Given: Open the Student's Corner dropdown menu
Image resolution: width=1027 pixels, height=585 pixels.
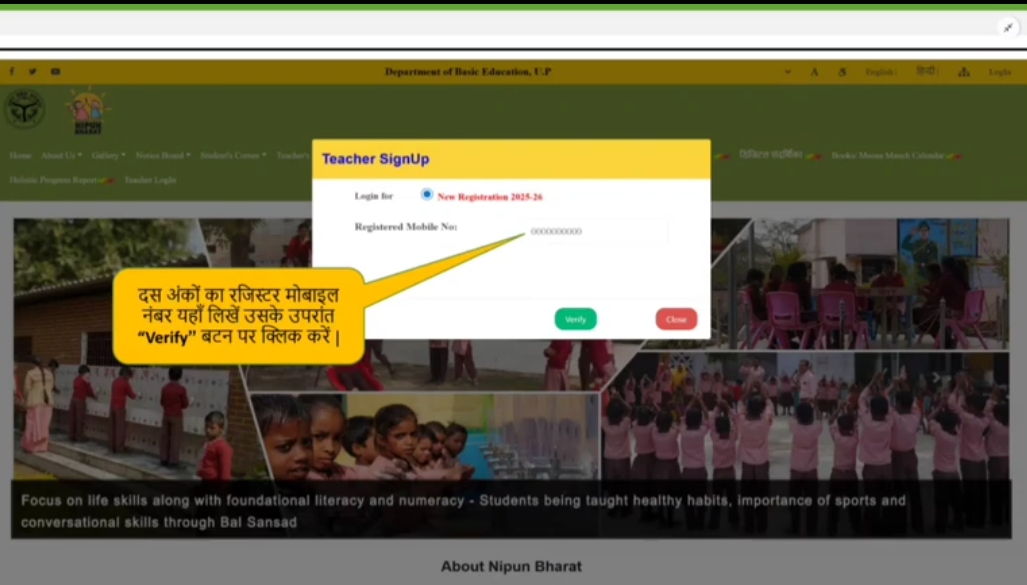Looking at the screenshot, I should [x=232, y=155].
